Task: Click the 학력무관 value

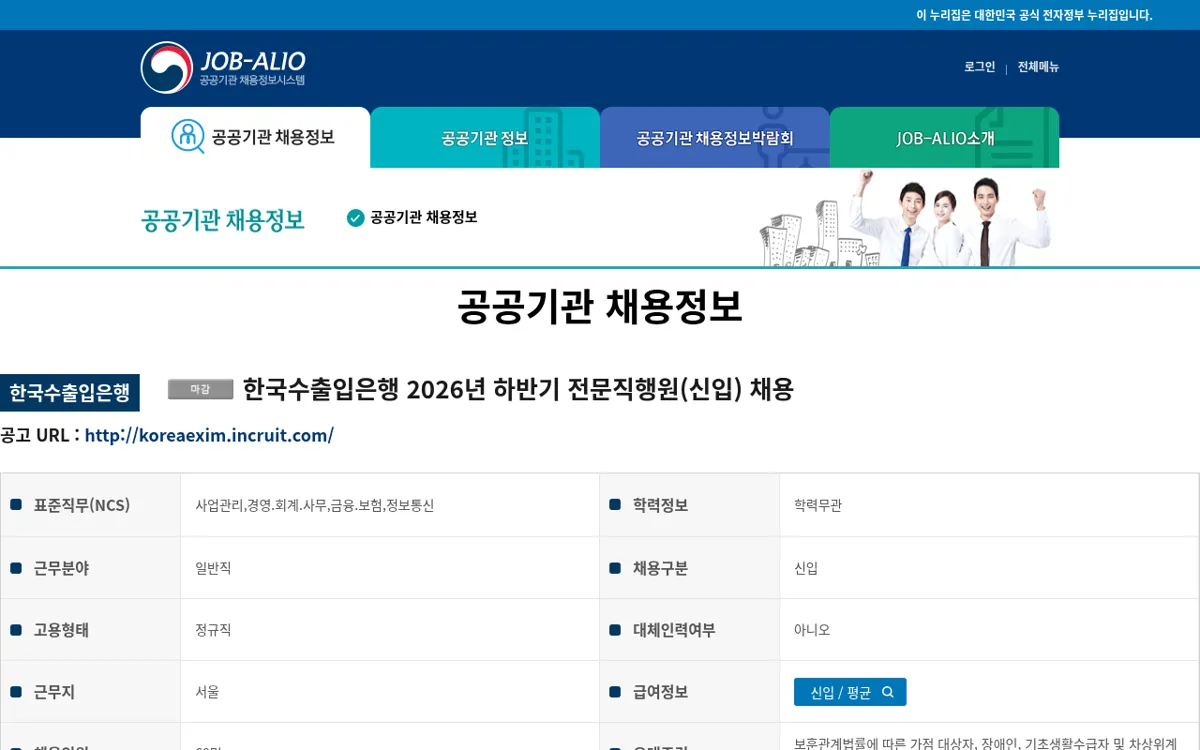Action: click(818, 506)
